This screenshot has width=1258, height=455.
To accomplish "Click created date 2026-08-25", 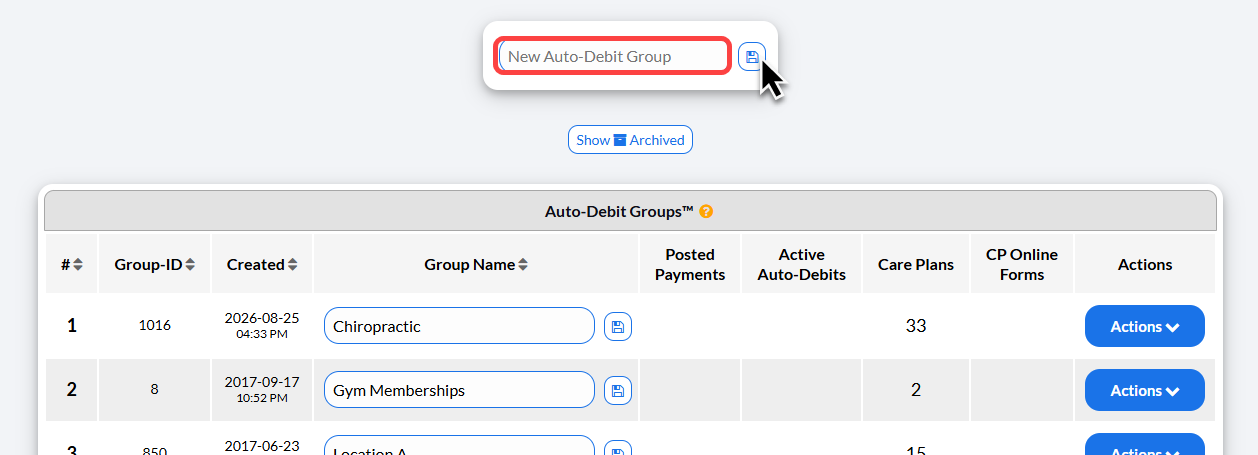I will pyautogui.click(x=262, y=318).
